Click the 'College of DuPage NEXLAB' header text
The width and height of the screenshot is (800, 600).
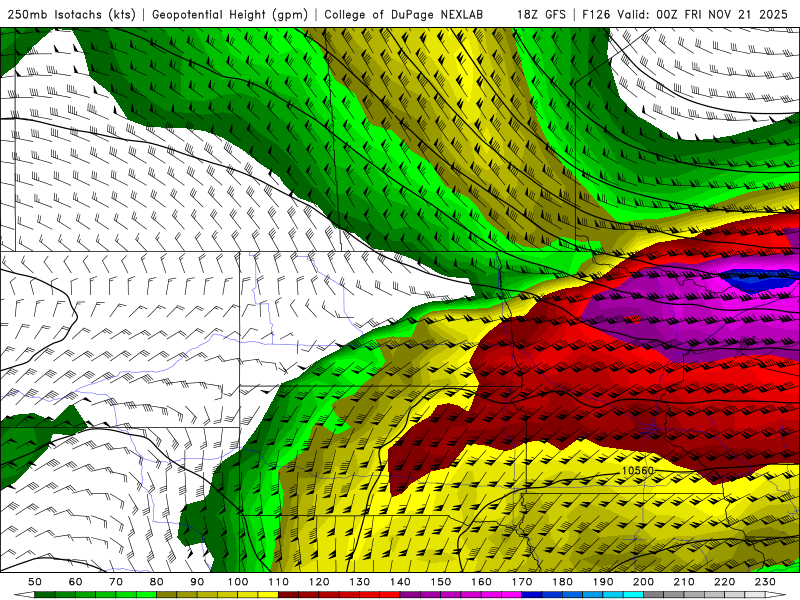403,15
